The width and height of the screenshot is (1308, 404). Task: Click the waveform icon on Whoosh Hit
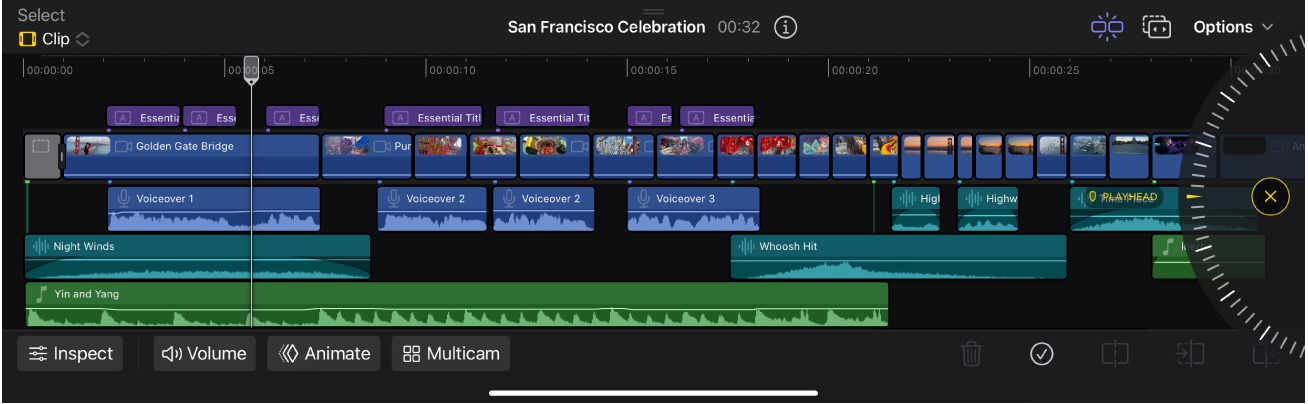click(747, 246)
